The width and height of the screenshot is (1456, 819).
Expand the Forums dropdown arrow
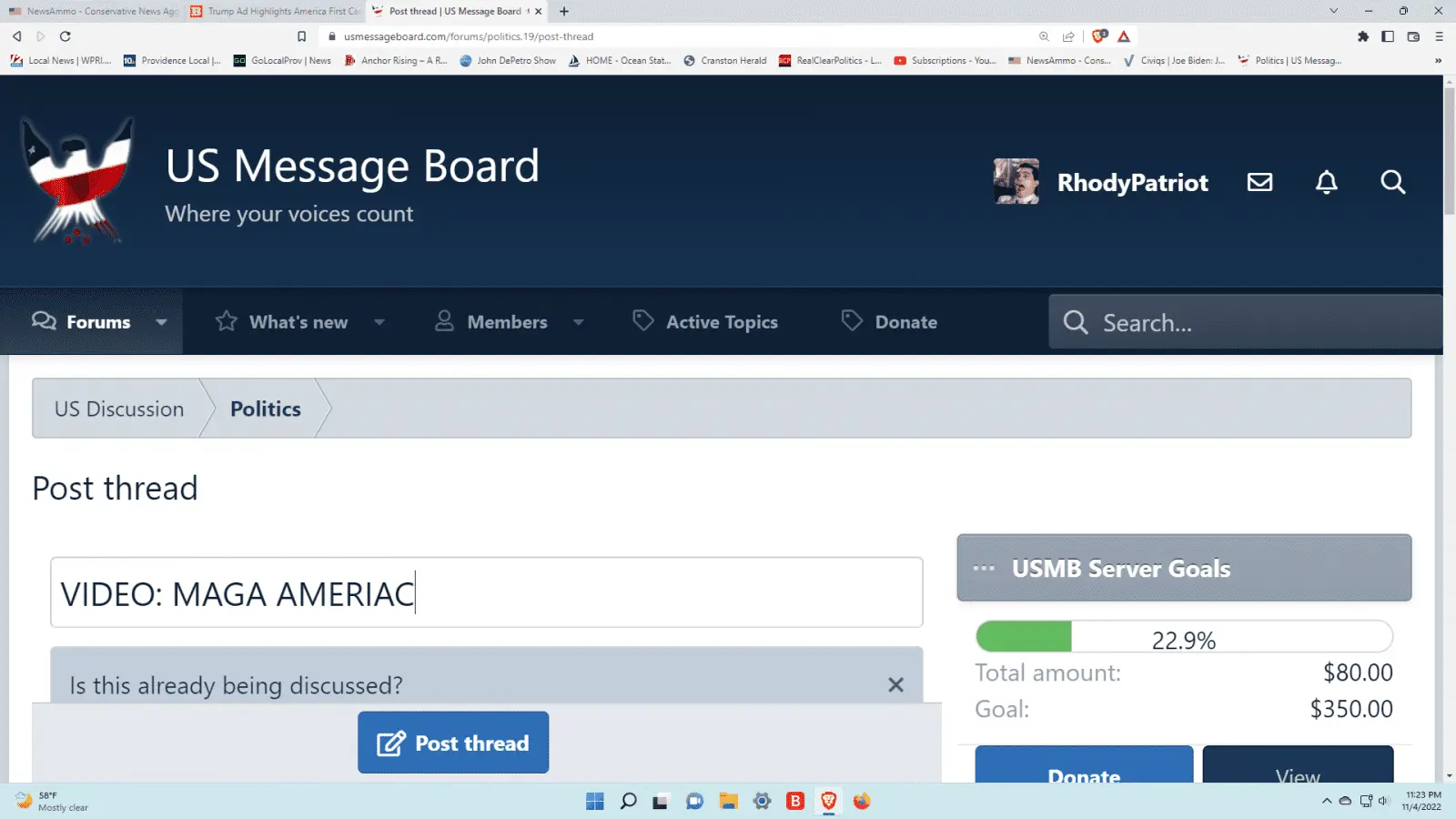pos(161,322)
